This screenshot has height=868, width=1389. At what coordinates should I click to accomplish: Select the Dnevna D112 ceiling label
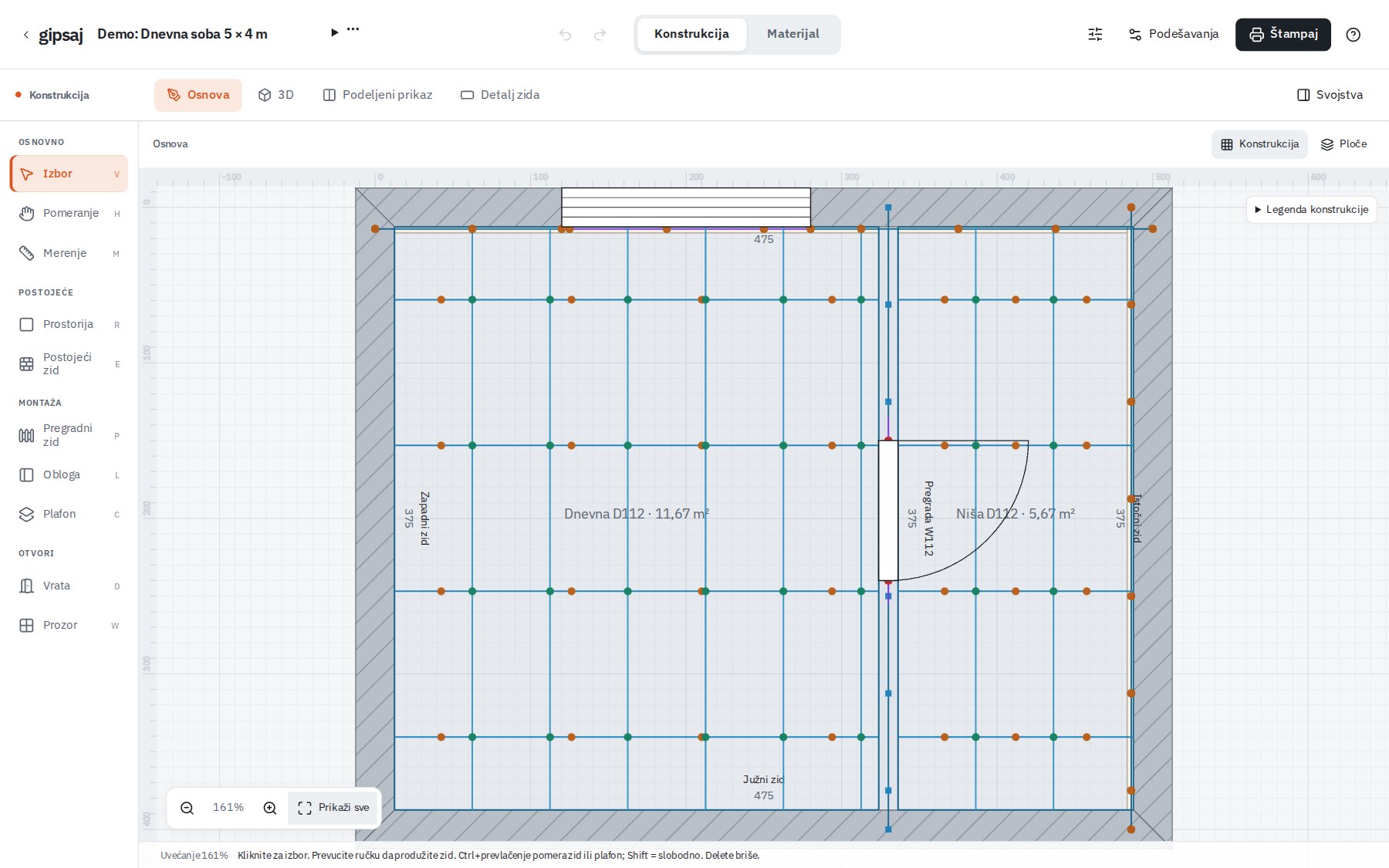click(x=636, y=514)
